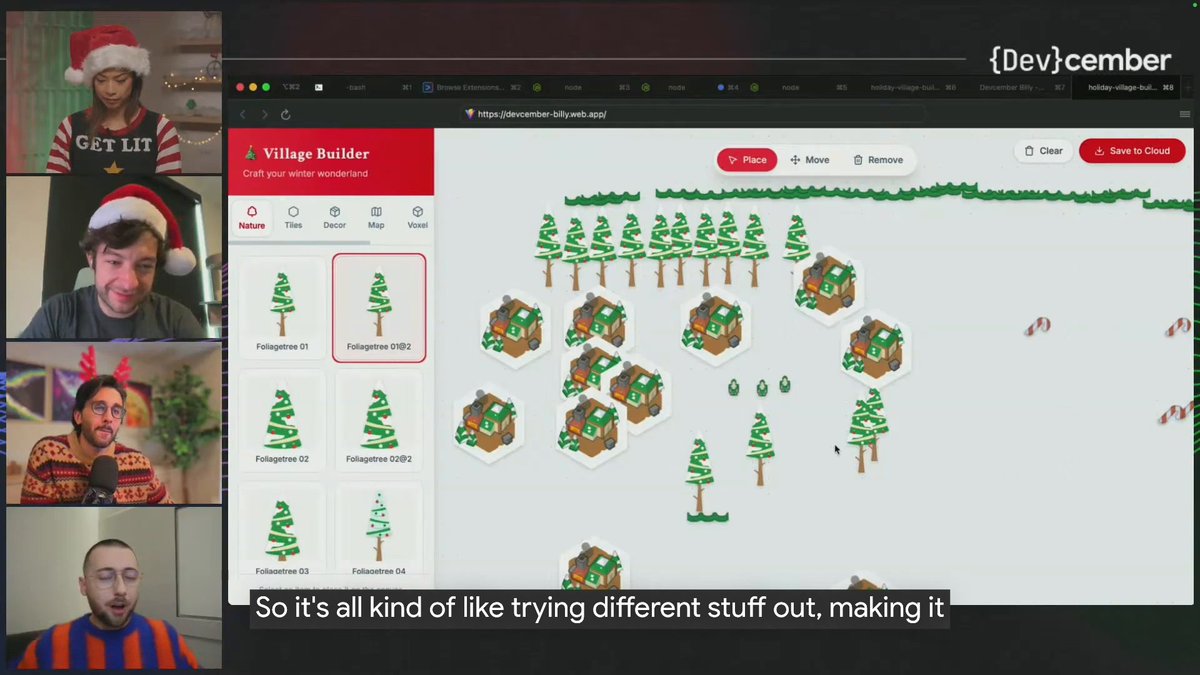Click the bell icon above Nature

[252, 211]
